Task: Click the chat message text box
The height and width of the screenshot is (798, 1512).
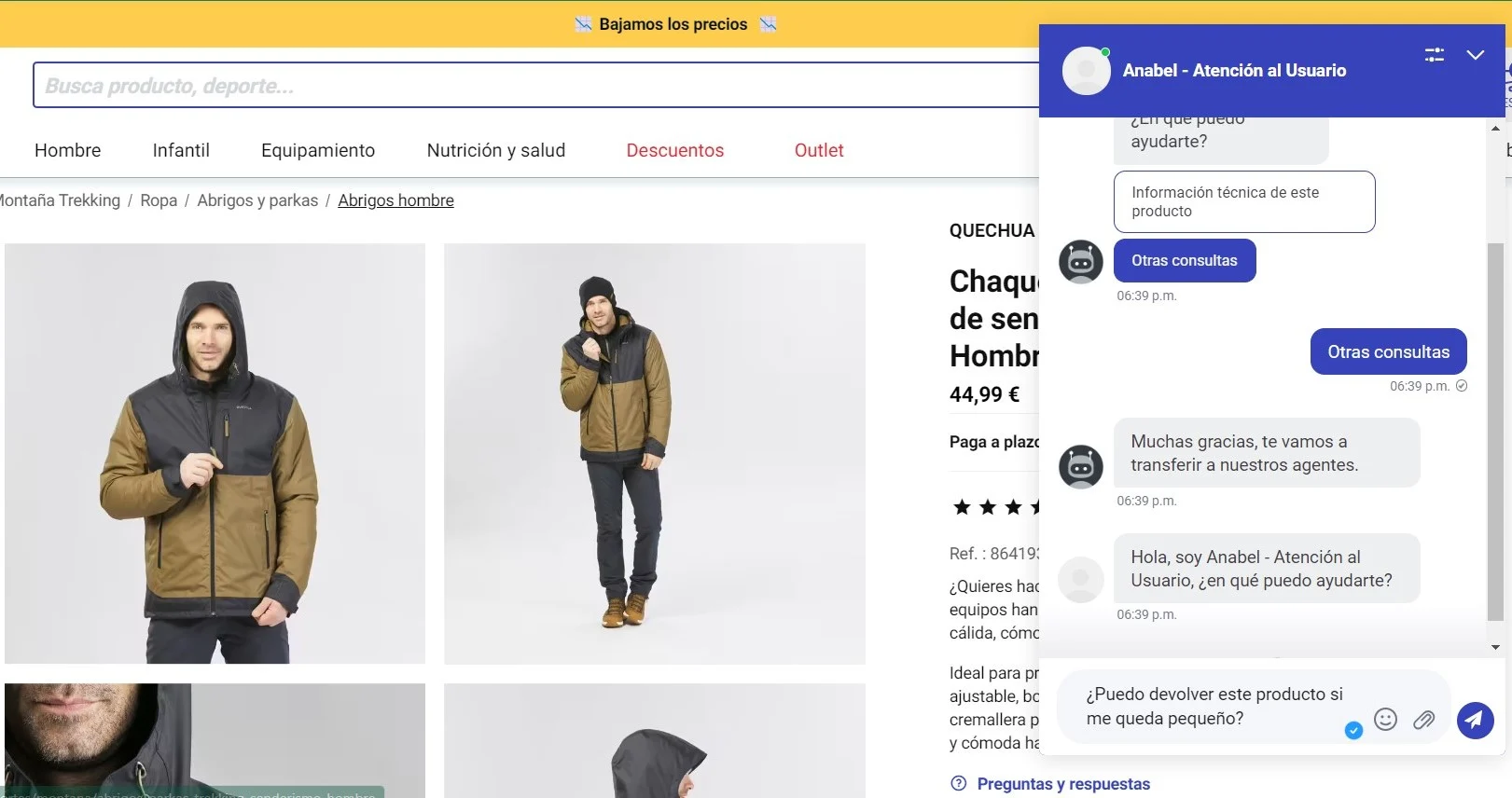Action: pos(1213,707)
